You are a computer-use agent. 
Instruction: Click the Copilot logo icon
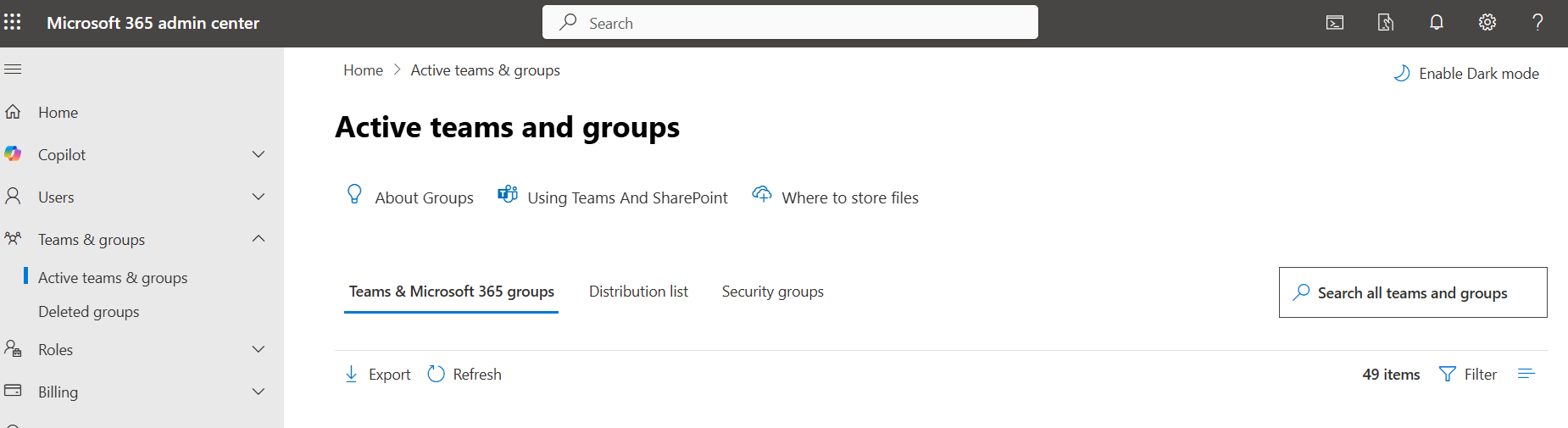pos(13,154)
